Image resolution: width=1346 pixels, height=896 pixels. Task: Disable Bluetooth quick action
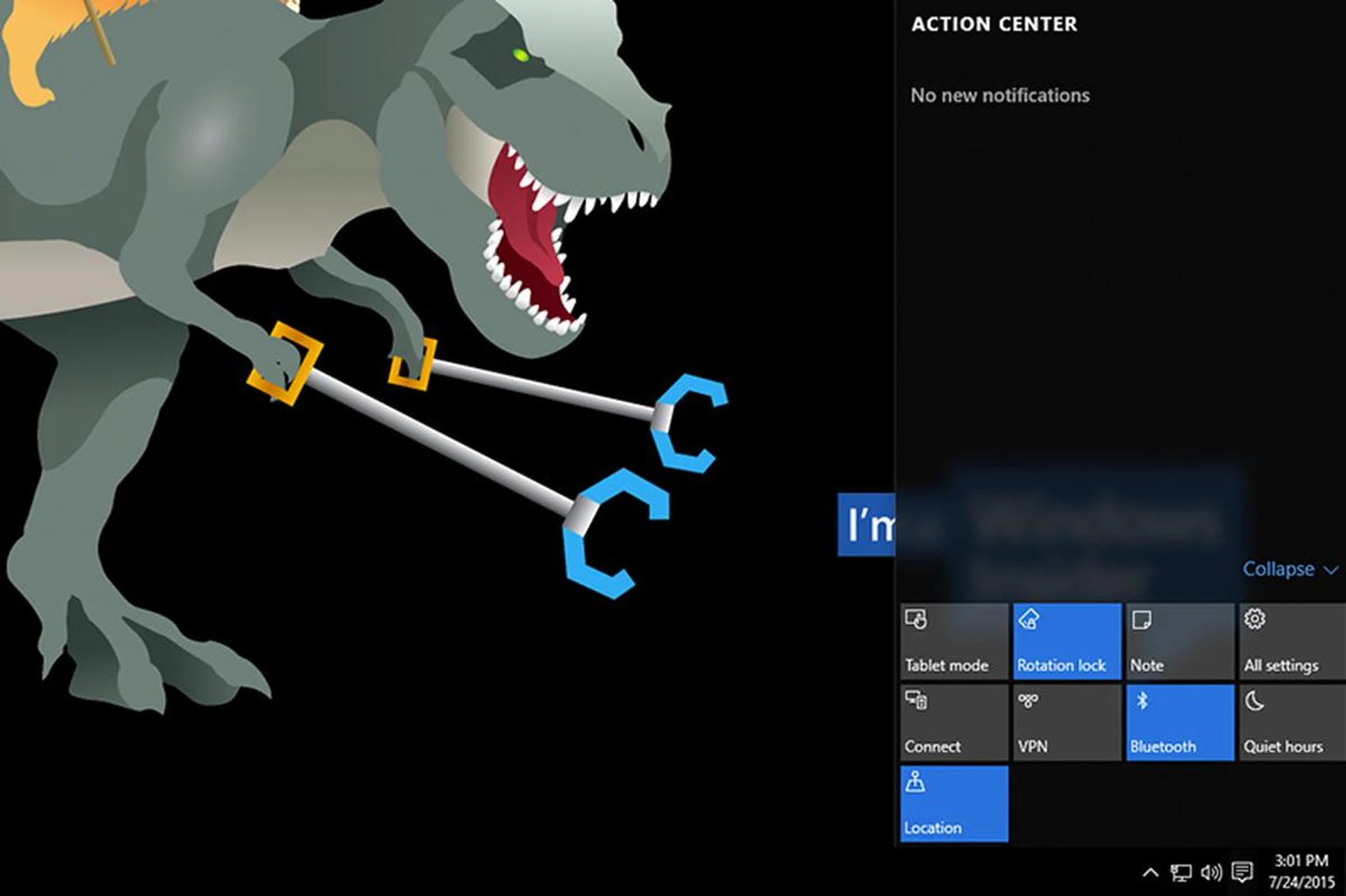(1179, 722)
